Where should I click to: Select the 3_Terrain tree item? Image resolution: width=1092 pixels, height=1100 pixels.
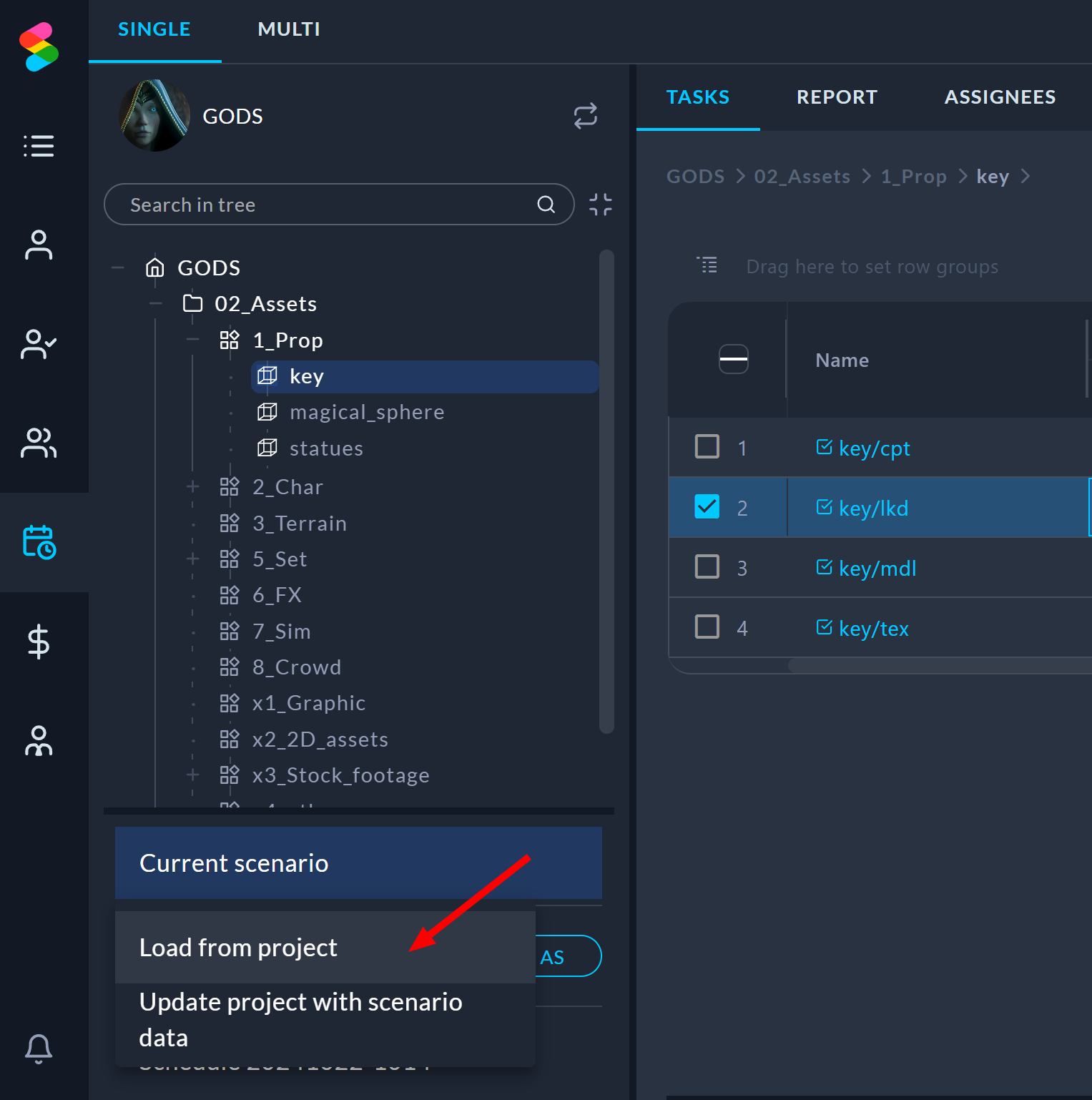[300, 524]
